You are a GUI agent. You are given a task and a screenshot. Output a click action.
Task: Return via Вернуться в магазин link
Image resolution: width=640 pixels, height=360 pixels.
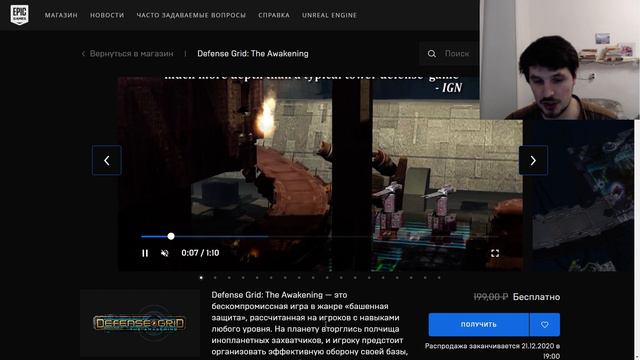pyautogui.click(x=131, y=53)
